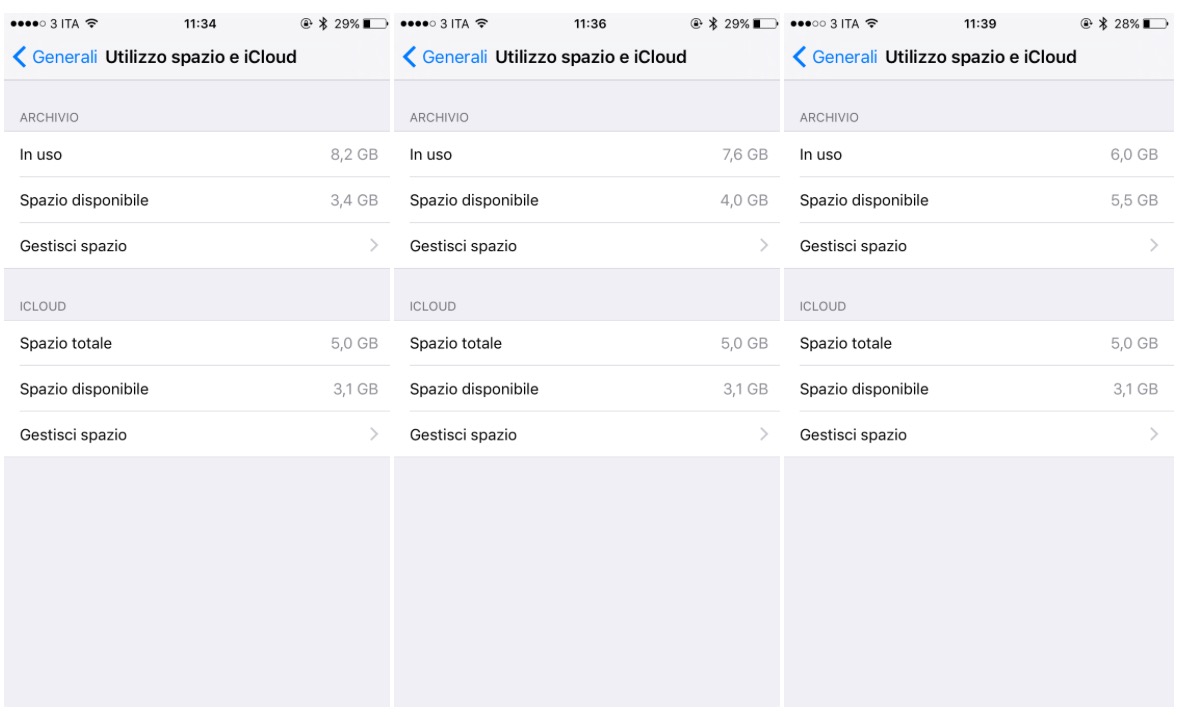Select iCloud 3,1 GB value in the 11:36 screen
Screen dimensions: 1178x715
coord(745,389)
